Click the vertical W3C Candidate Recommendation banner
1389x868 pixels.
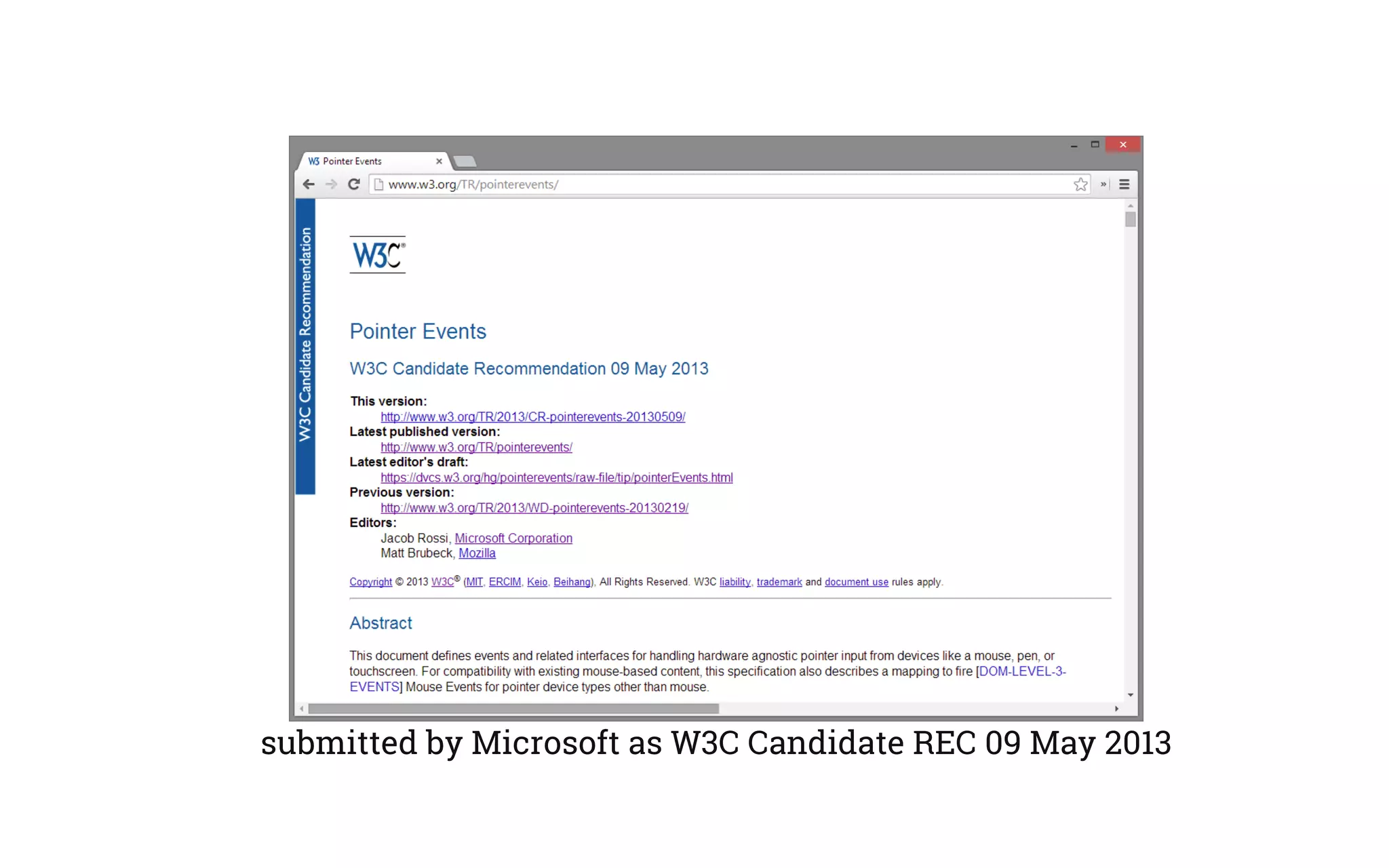point(305,346)
